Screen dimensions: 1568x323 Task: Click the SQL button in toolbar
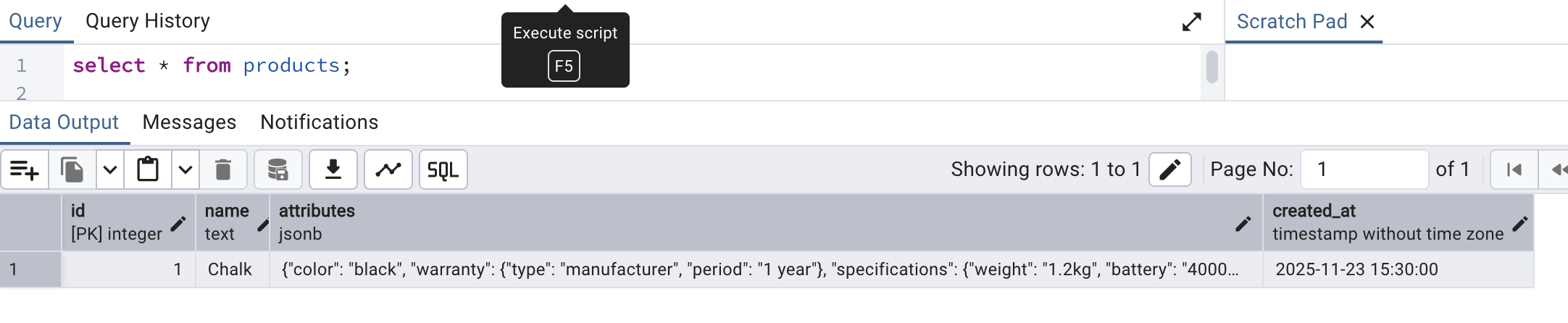point(443,170)
